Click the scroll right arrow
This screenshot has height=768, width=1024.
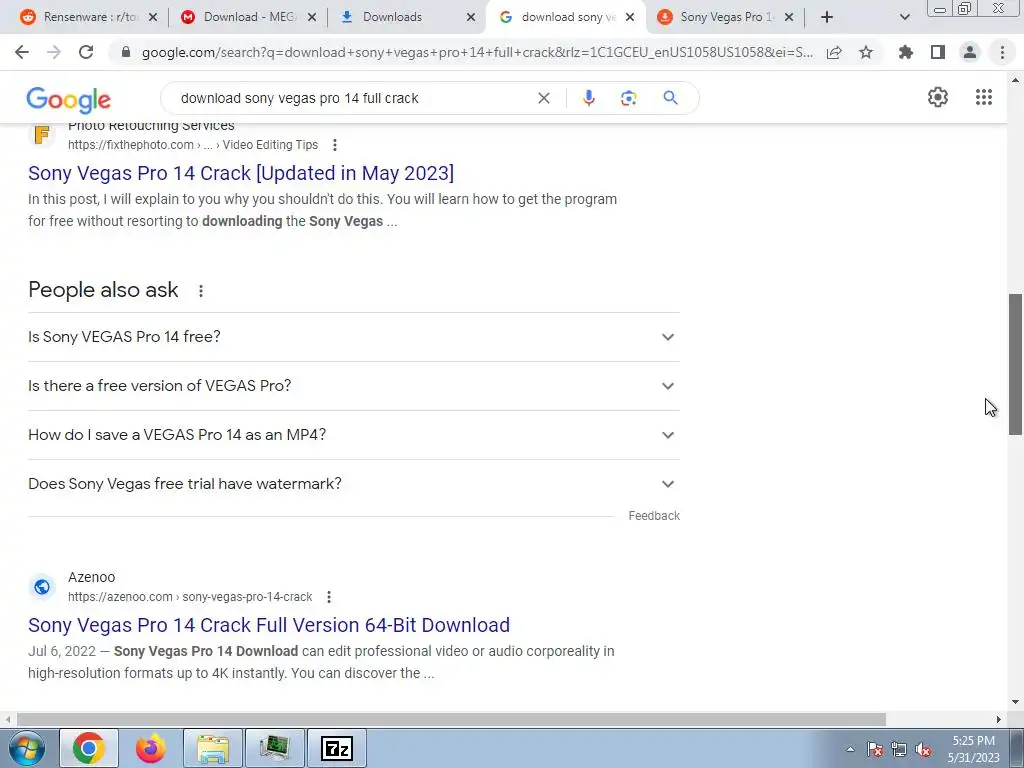[x=999, y=719]
